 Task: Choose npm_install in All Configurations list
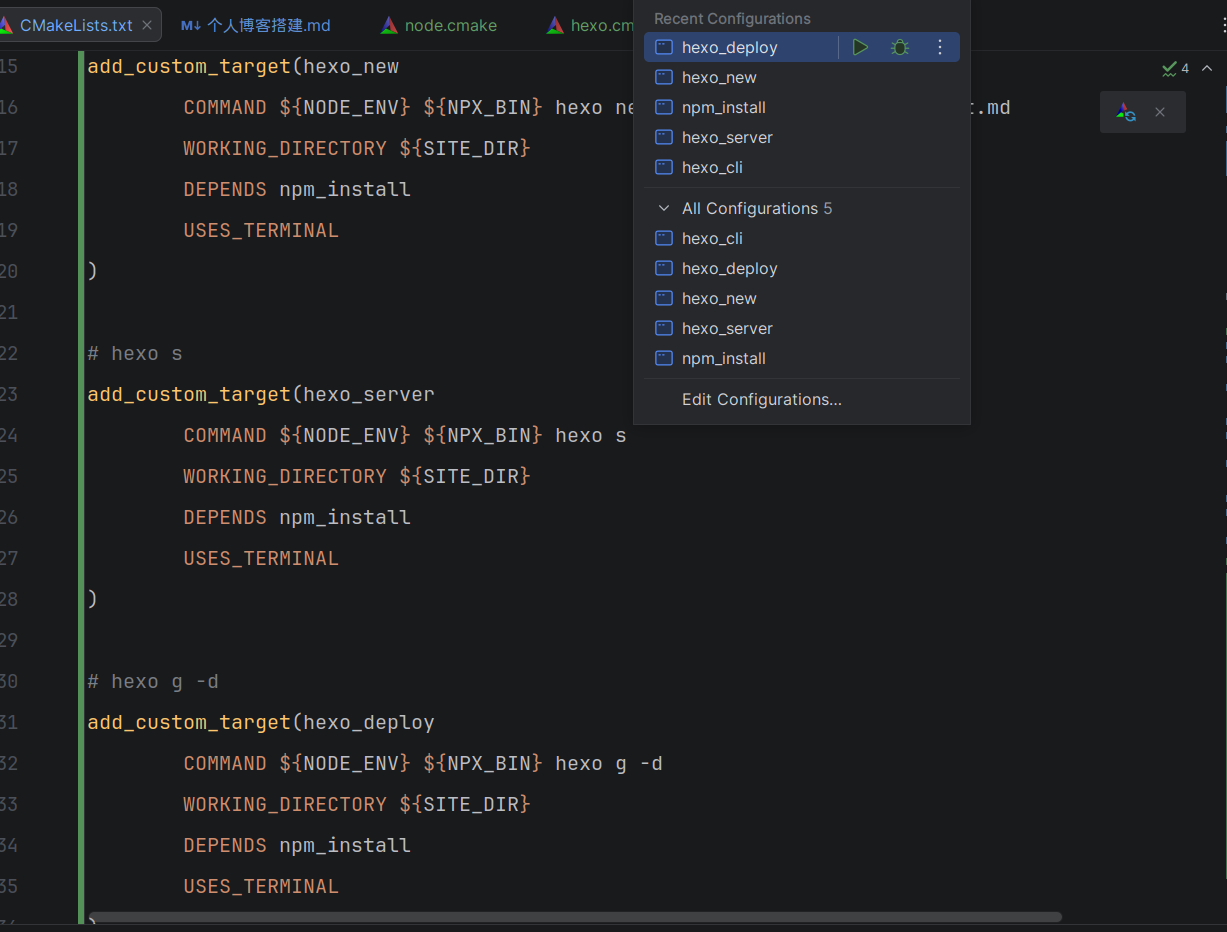pos(723,358)
